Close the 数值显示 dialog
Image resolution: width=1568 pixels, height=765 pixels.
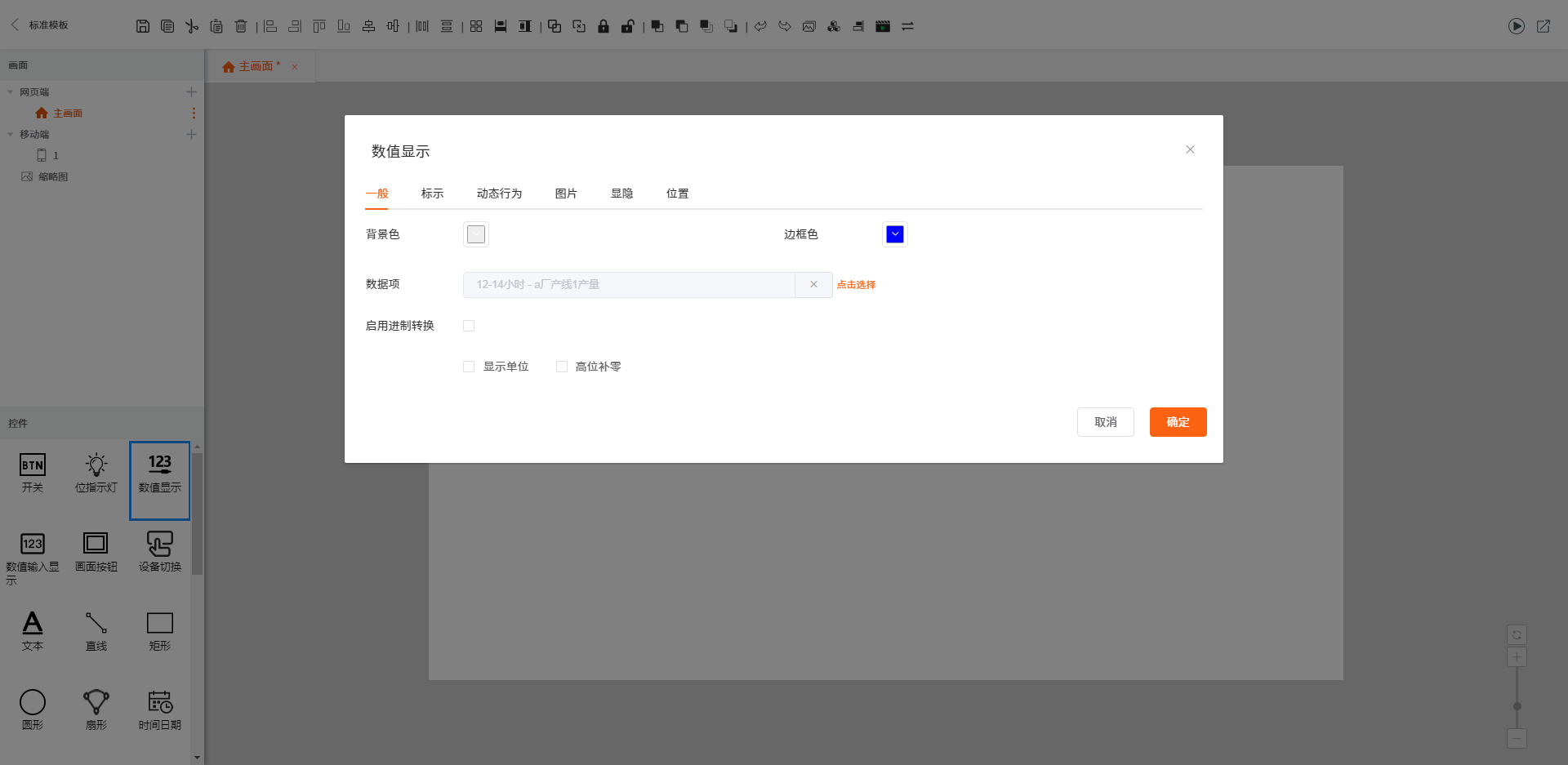pos(1190,149)
